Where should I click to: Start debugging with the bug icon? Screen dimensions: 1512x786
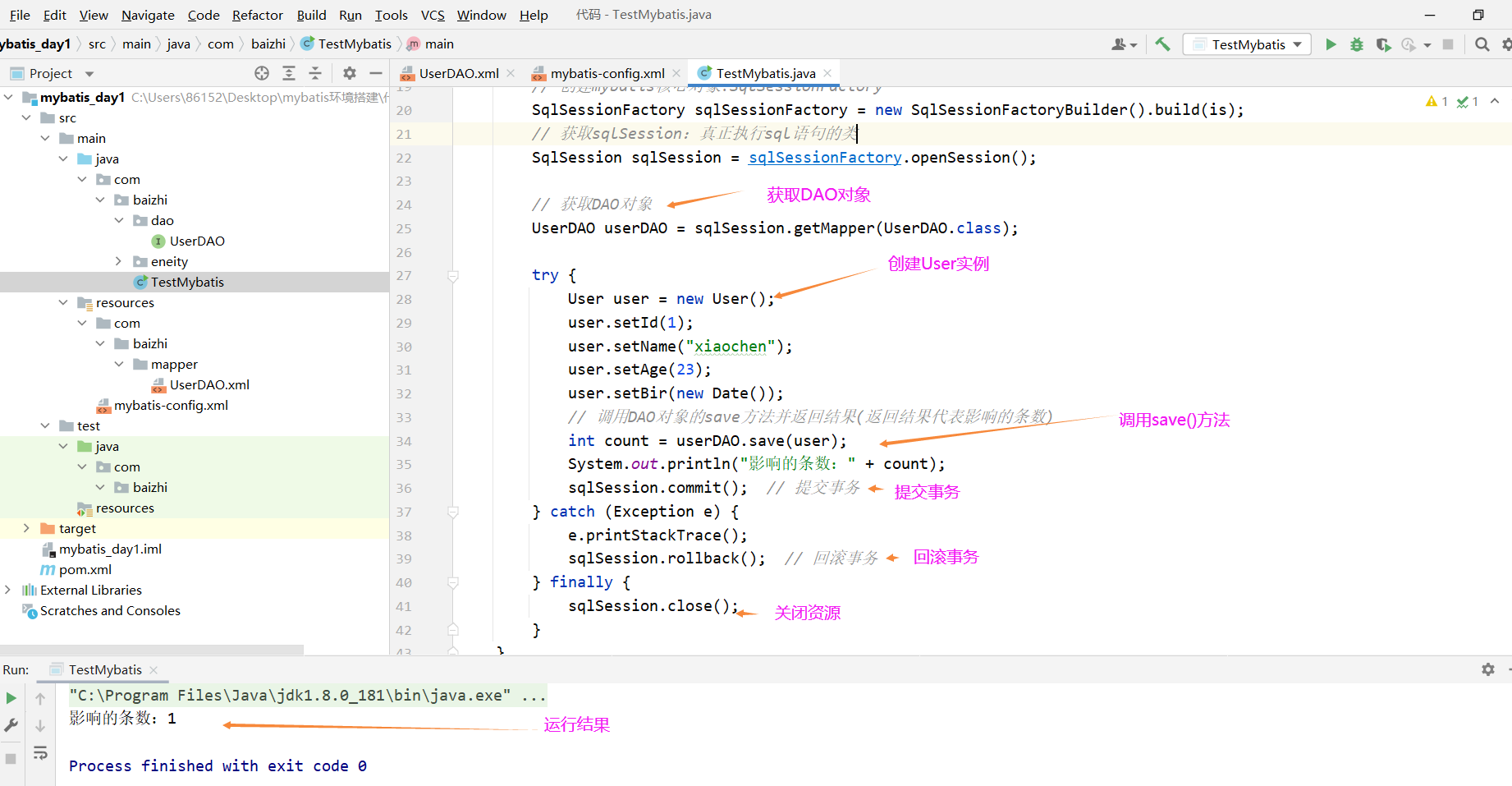click(x=1357, y=44)
